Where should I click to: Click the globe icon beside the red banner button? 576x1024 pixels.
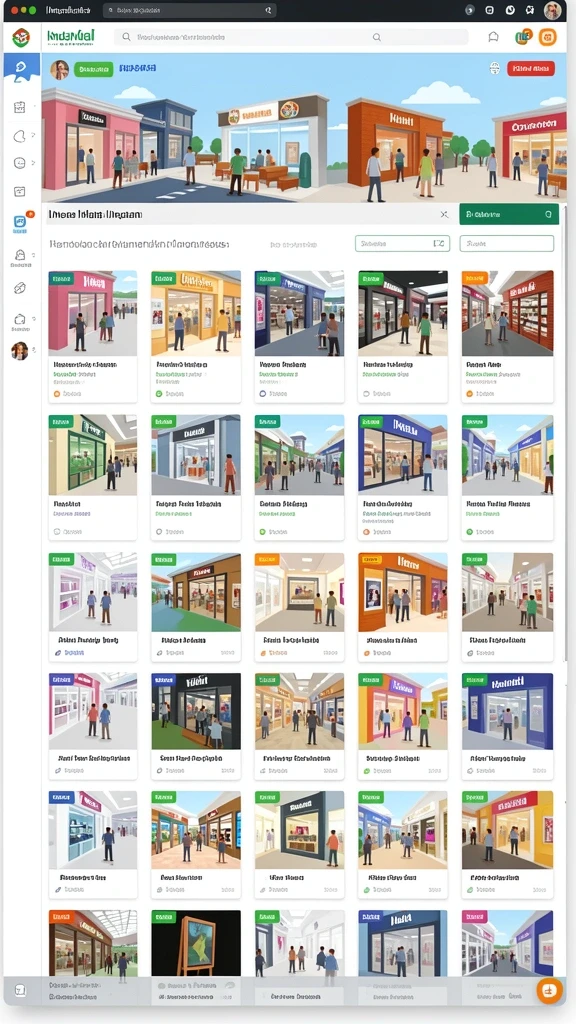pyautogui.click(x=494, y=68)
